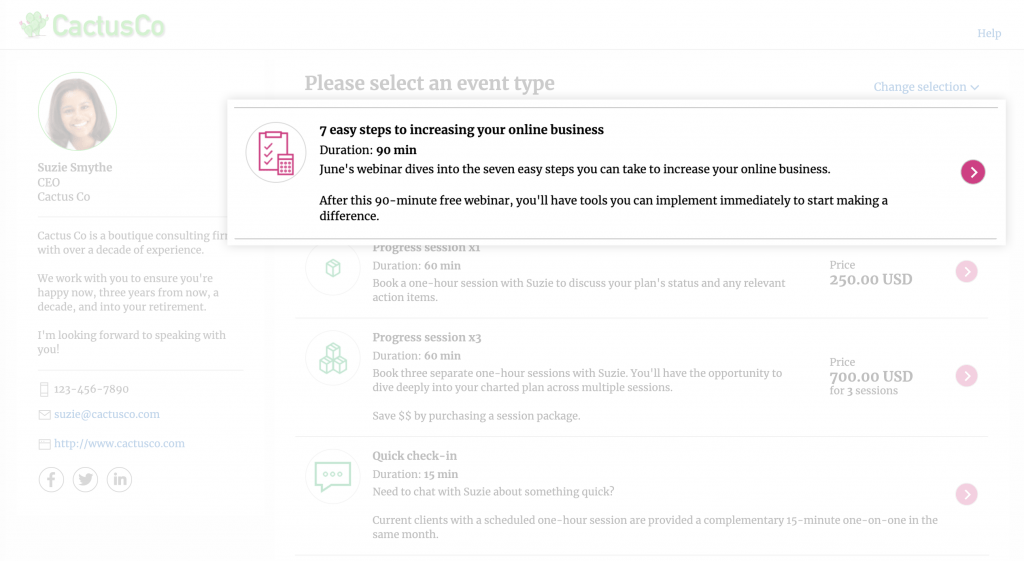Open the LinkedIn social icon
The height and width of the screenshot is (561, 1024).
pyautogui.click(x=120, y=480)
